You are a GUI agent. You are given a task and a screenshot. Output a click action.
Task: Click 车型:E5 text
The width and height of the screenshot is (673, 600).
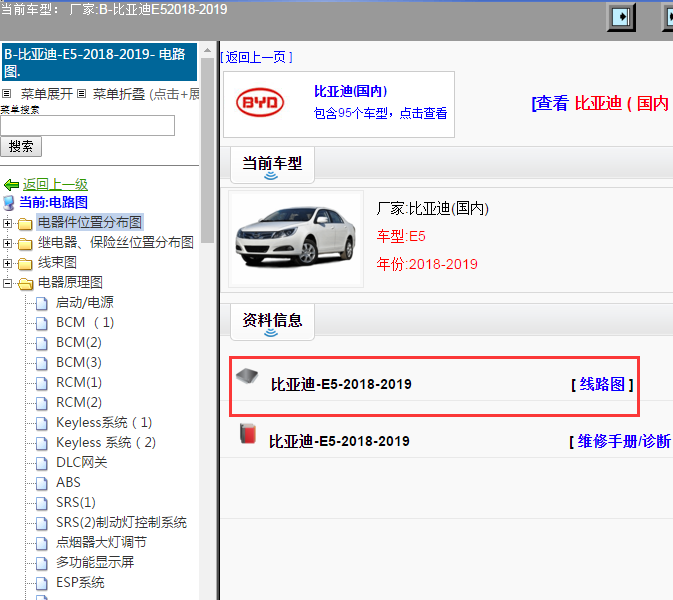[401, 236]
